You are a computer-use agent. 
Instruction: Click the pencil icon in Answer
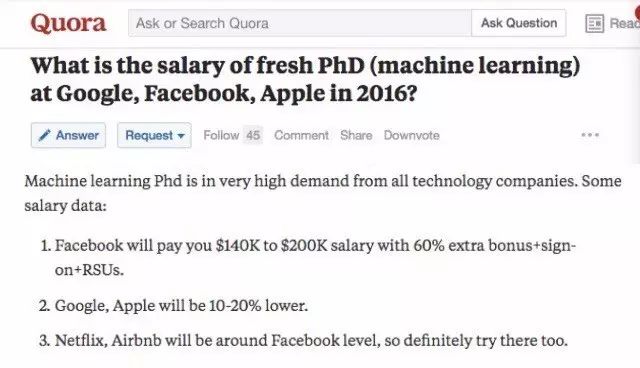(44, 135)
